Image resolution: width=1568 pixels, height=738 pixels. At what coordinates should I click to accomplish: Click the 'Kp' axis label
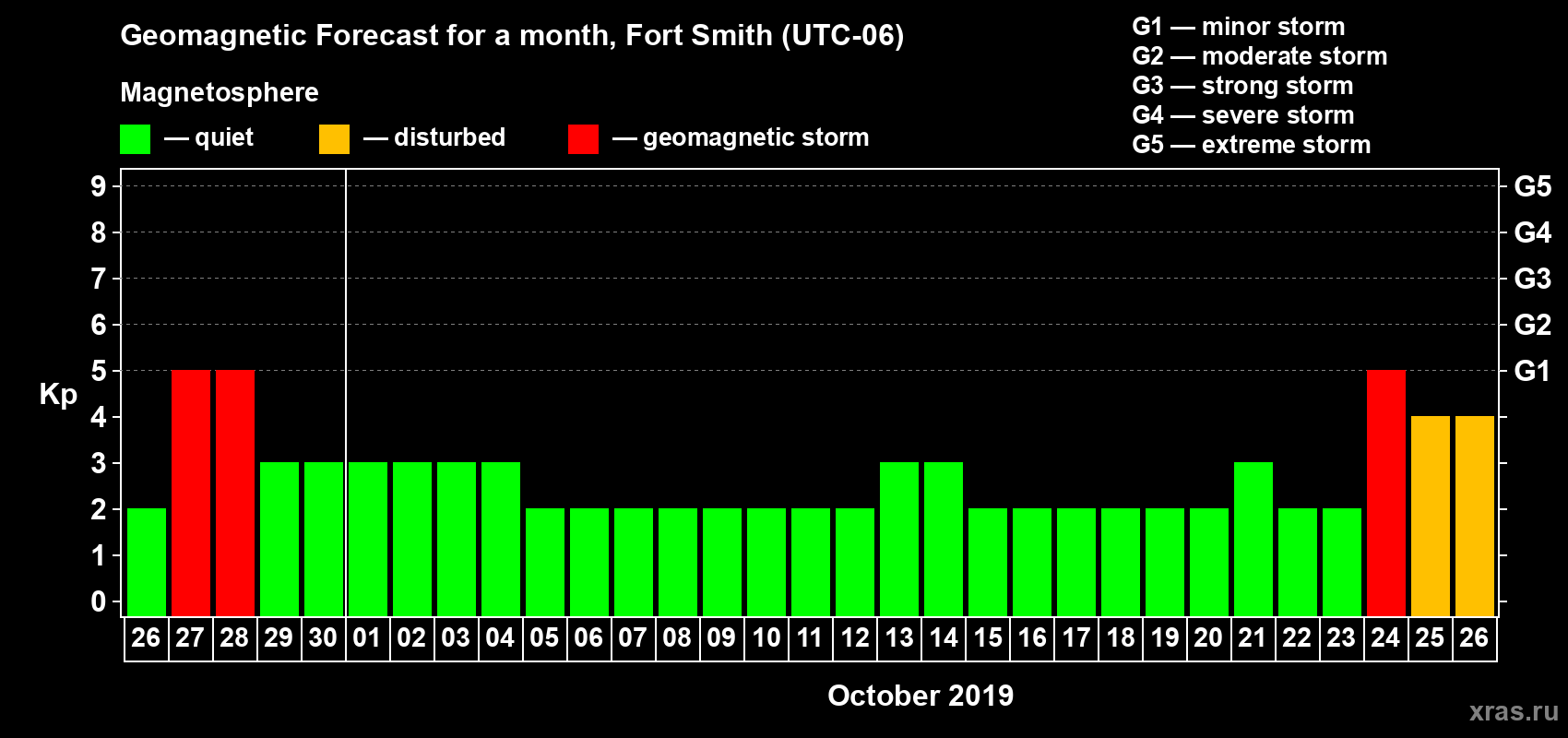tap(58, 395)
